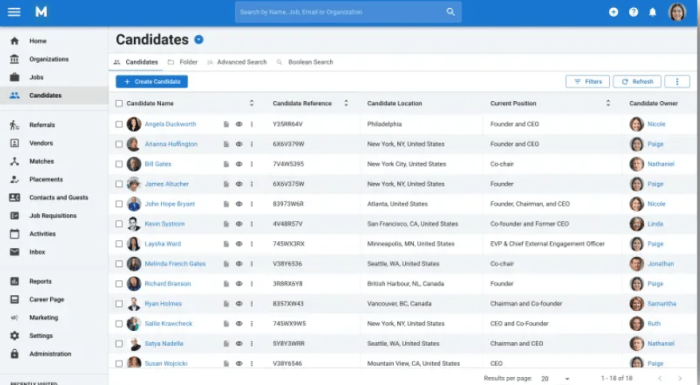Open the document icon for Bill Gates
700x385 pixels.
(226, 164)
